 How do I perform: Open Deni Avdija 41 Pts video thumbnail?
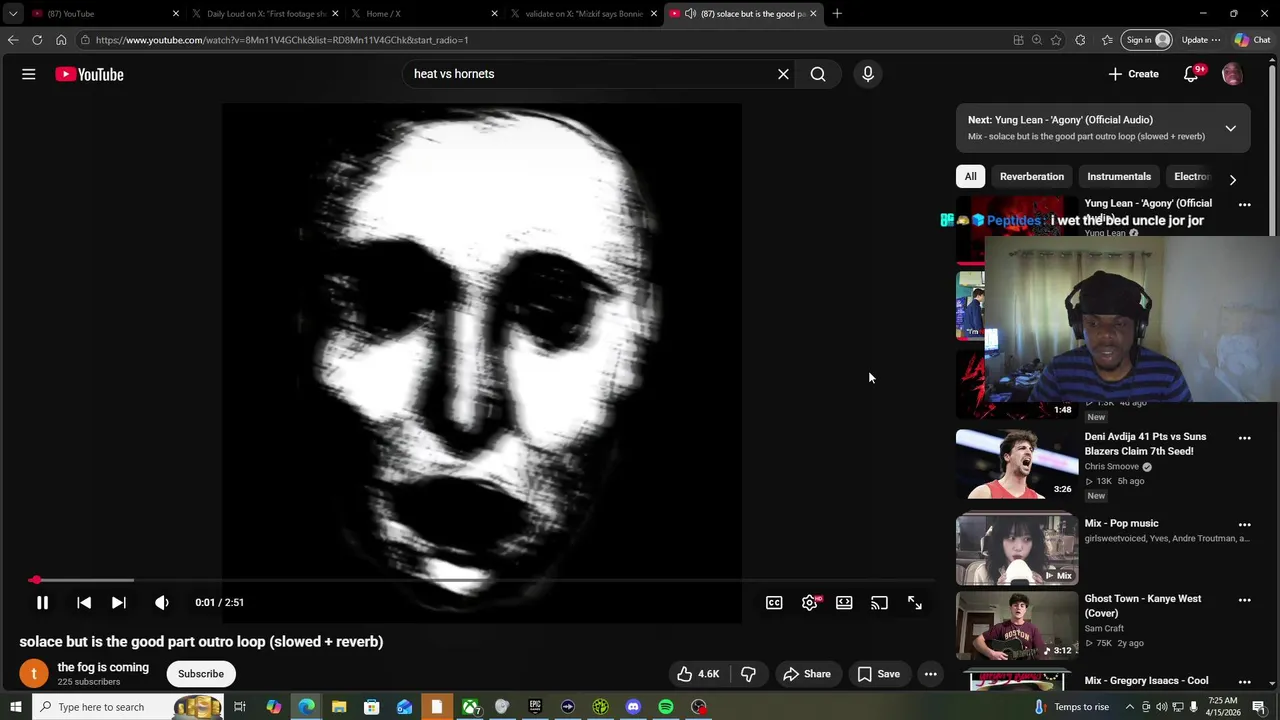pos(1017,464)
